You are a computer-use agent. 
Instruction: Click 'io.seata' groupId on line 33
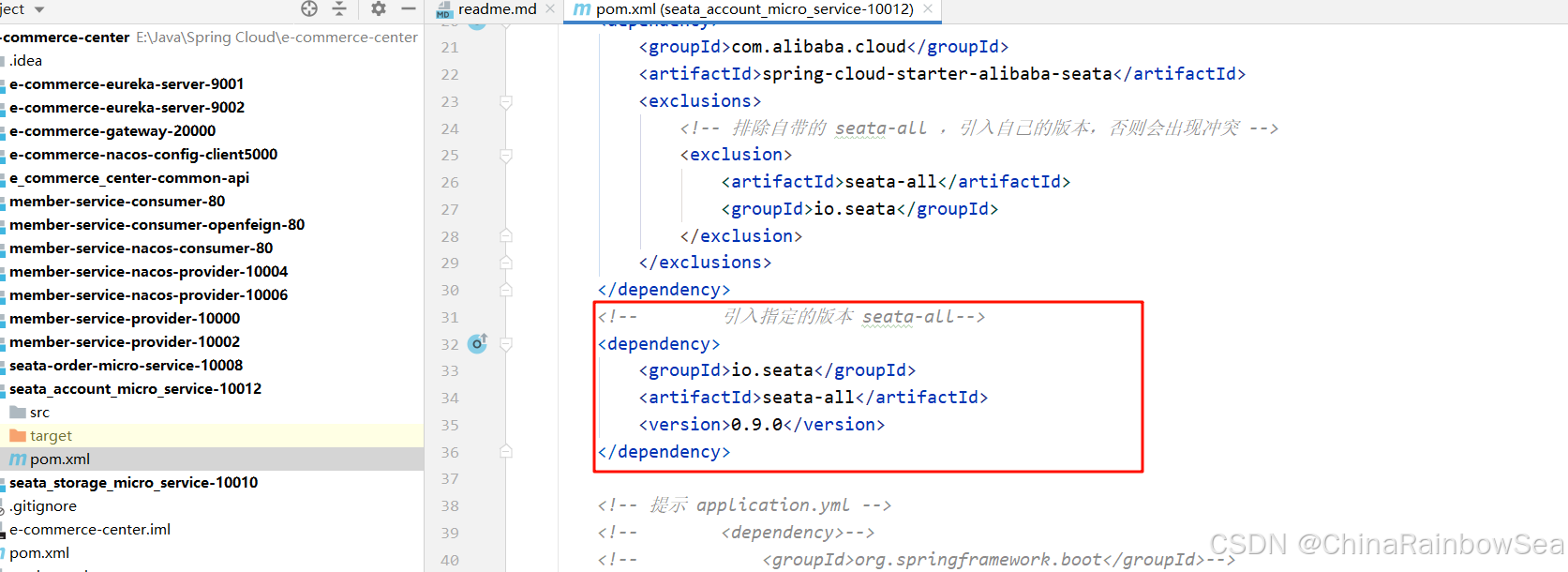coord(772,370)
